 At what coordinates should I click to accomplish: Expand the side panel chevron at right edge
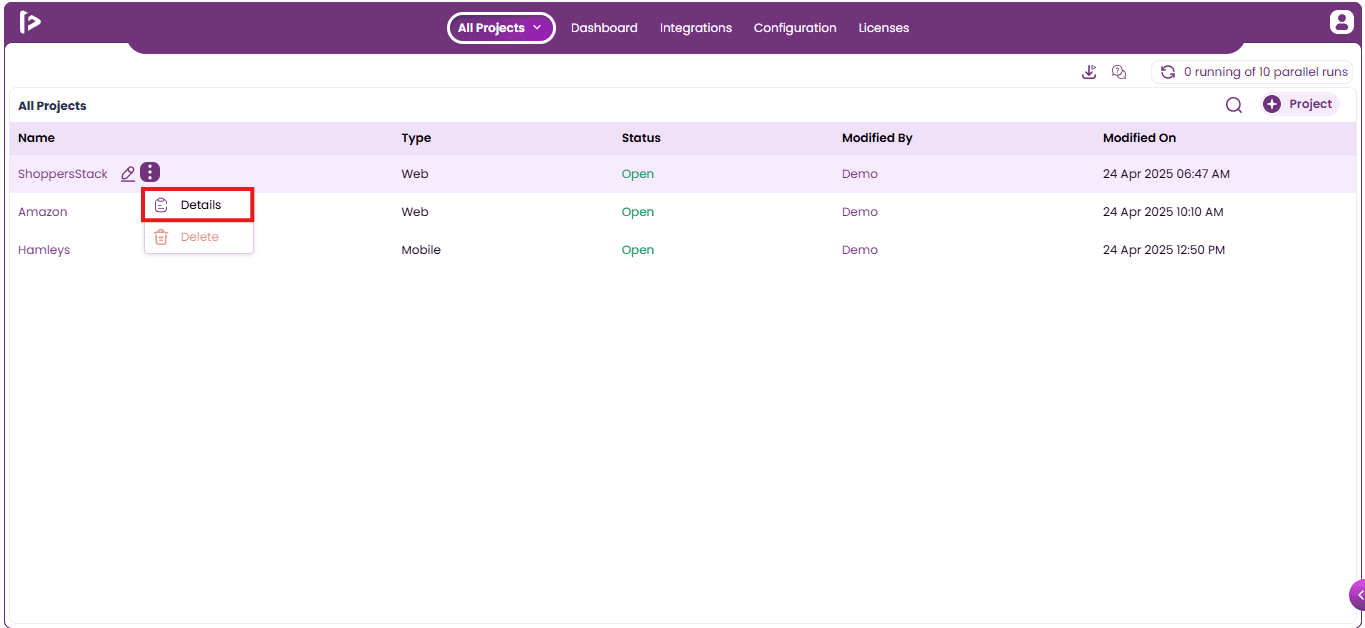point(1358,595)
